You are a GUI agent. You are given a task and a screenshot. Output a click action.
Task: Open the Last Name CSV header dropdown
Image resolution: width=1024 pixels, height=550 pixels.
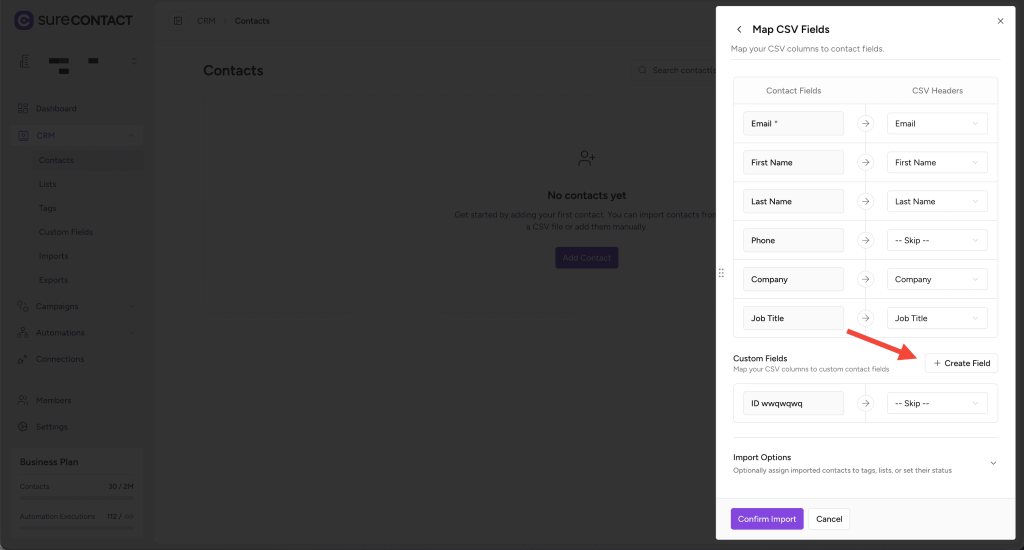[937, 202]
